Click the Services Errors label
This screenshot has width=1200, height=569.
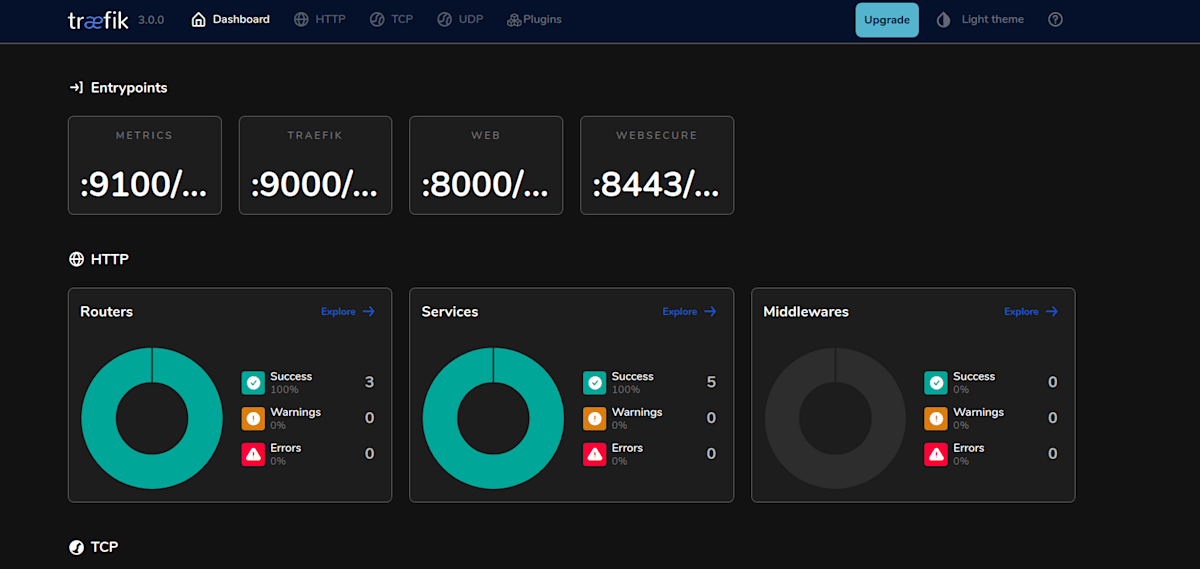pos(627,448)
